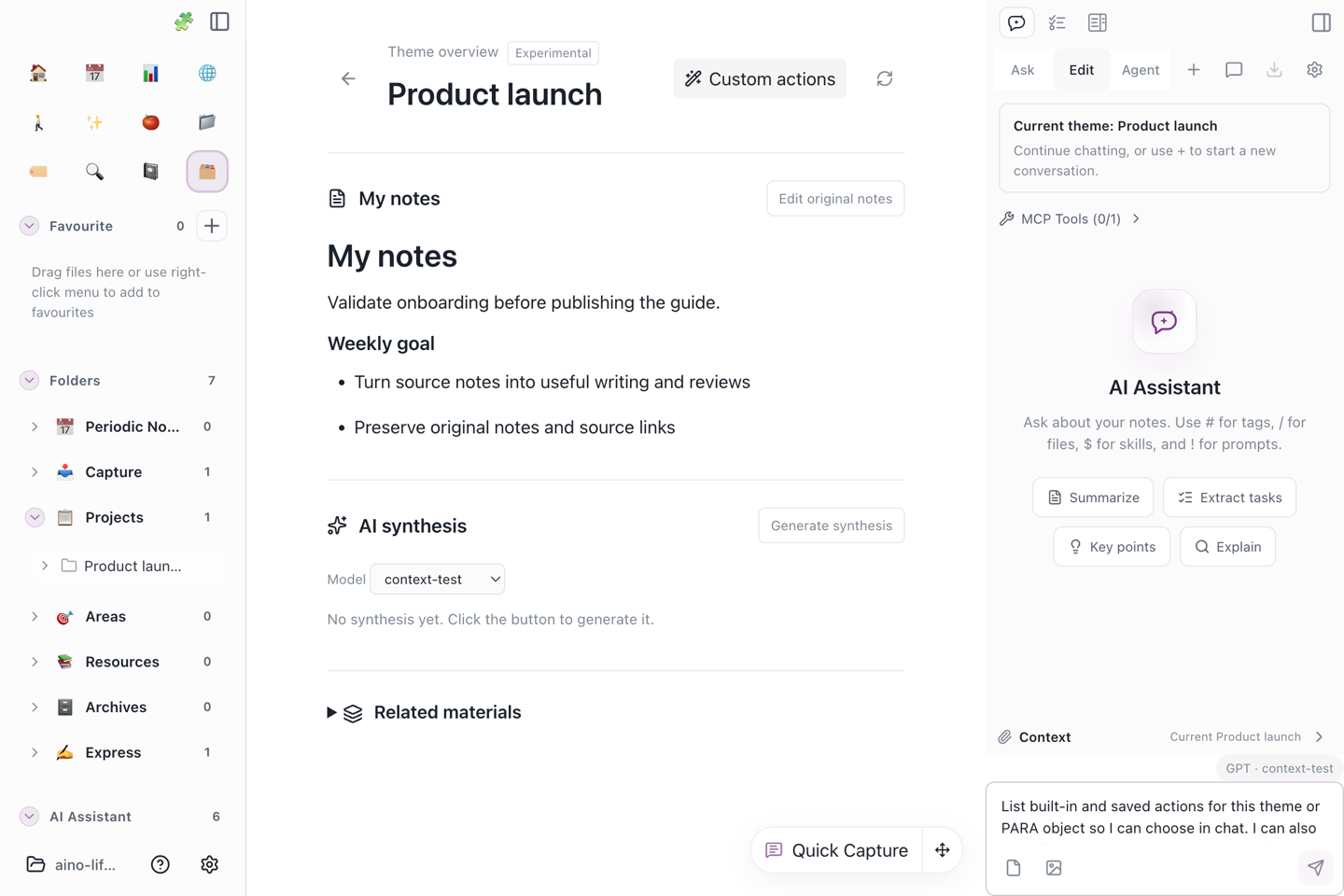The image size is (1344, 896).
Task: Open the help question mark icon
Action: click(161, 865)
